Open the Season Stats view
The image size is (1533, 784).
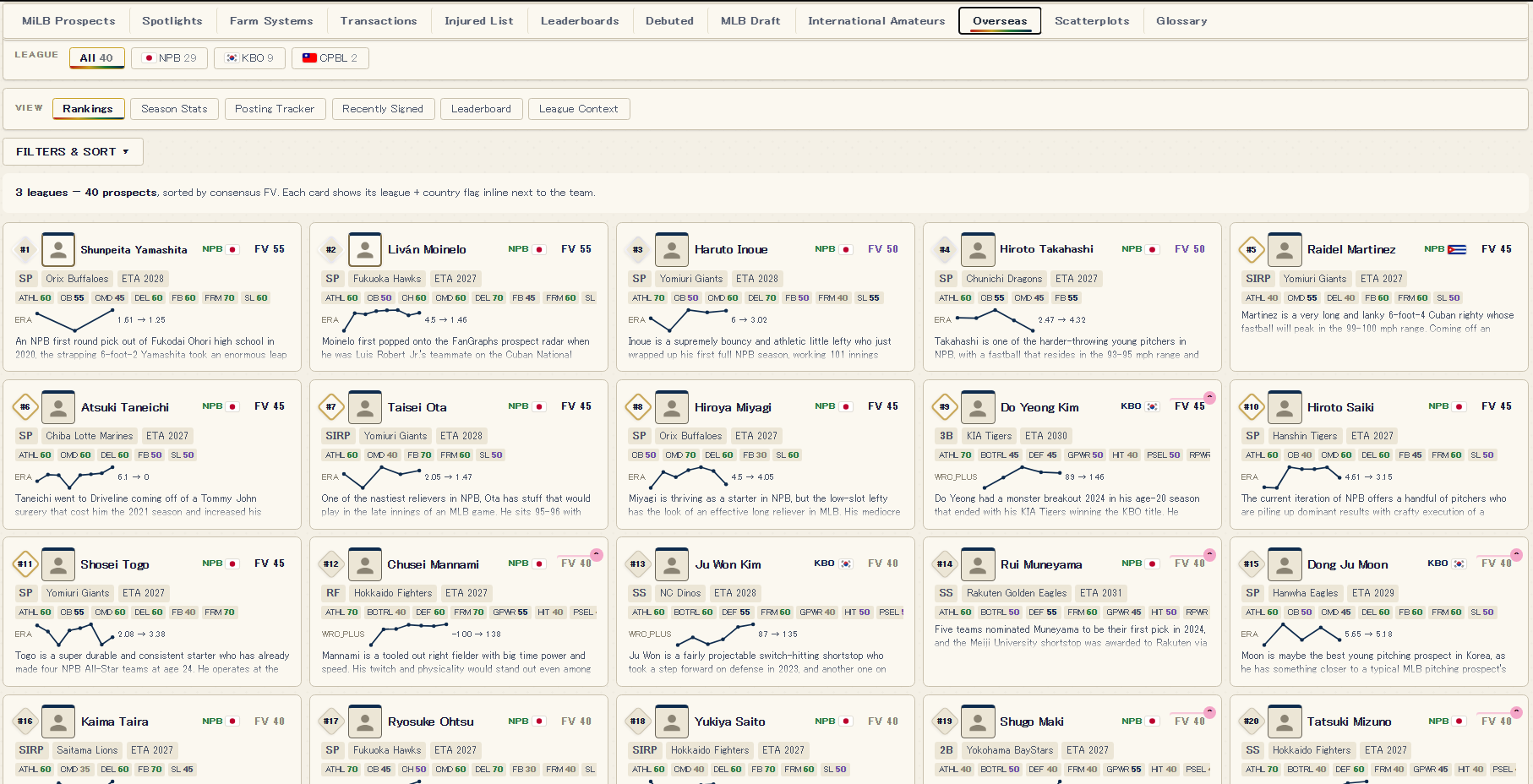(x=174, y=109)
